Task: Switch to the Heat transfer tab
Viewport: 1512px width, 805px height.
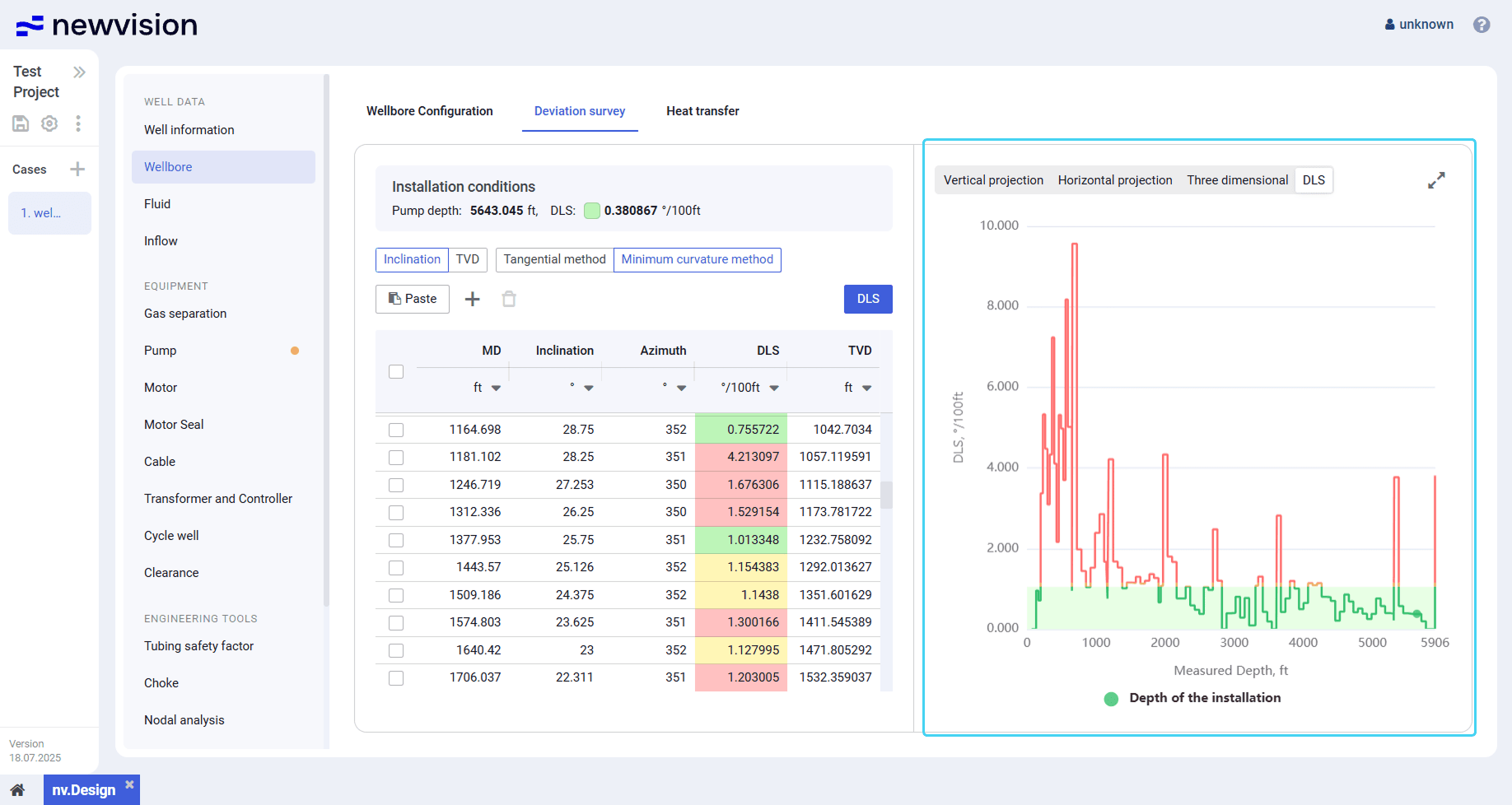Action: (x=702, y=111)
